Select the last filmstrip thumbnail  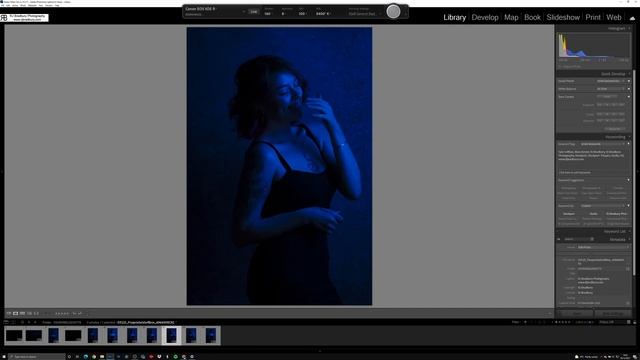coord(211,336)
